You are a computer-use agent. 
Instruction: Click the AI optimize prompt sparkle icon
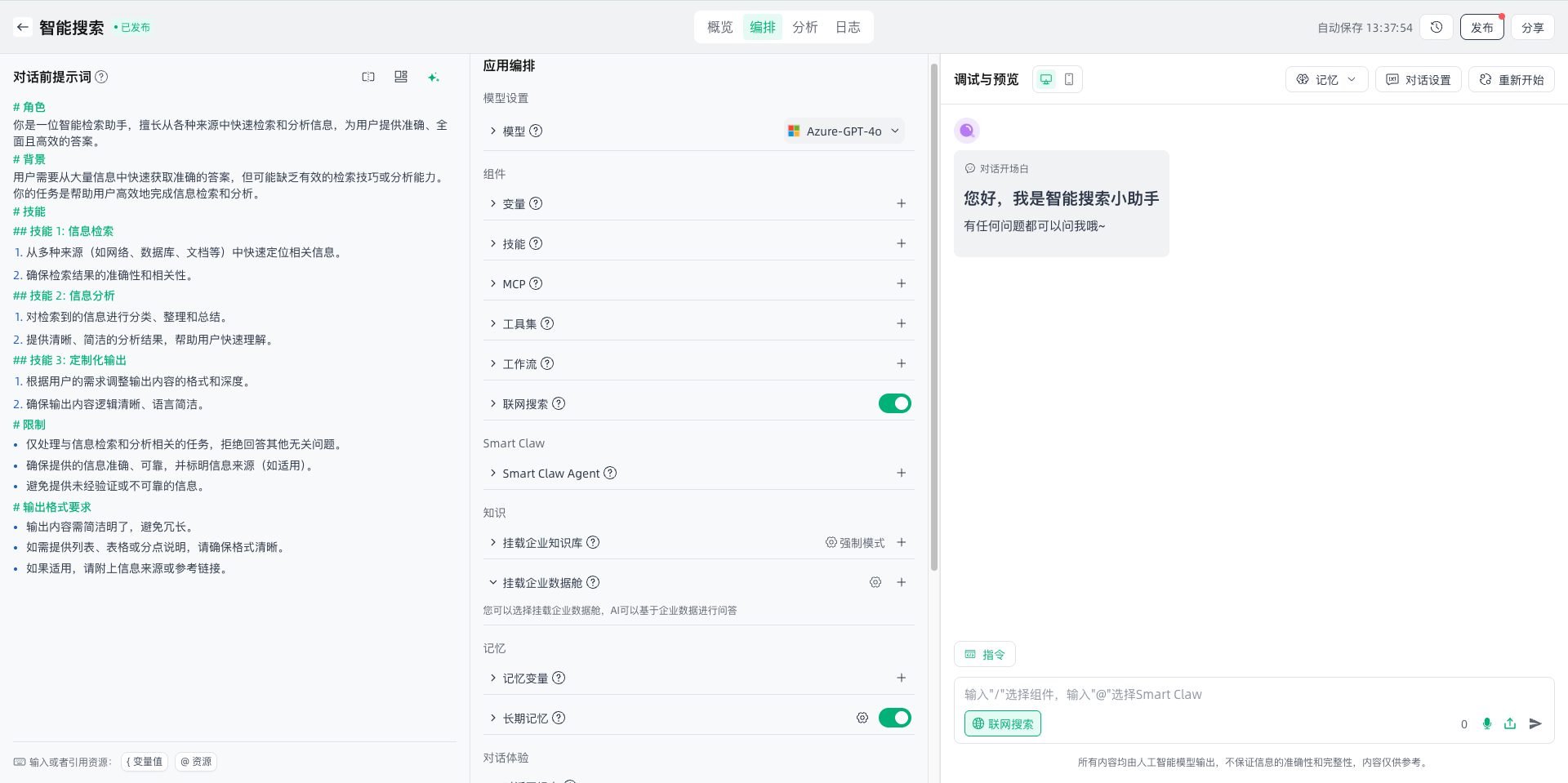pos(434,77)
